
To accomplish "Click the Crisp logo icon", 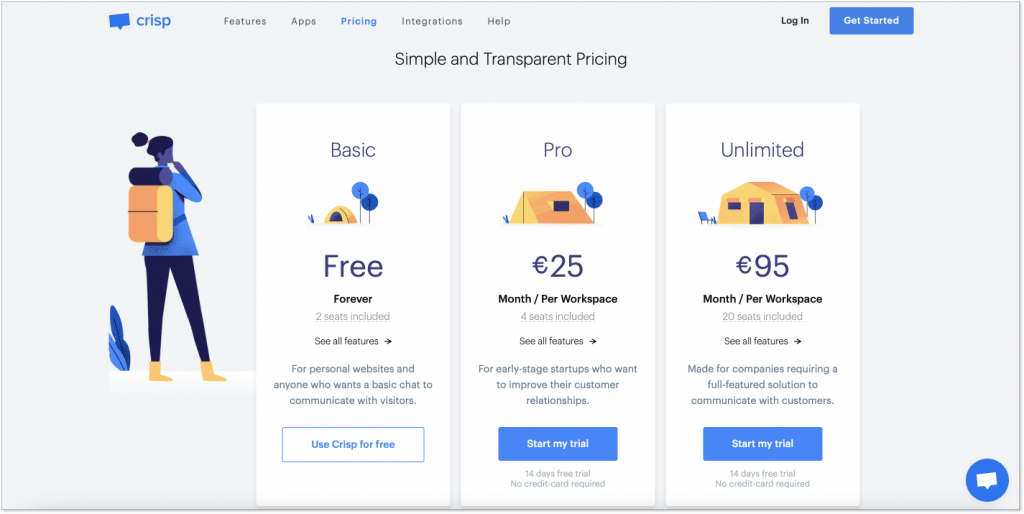I will pyautogui.click(x=120, y=21).
